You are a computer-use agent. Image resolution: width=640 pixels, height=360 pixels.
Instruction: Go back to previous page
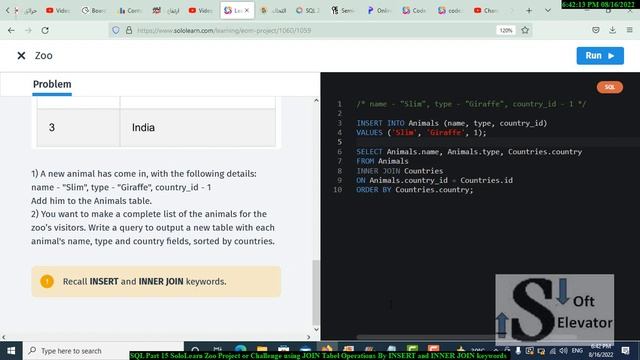[x=11, y=30]
